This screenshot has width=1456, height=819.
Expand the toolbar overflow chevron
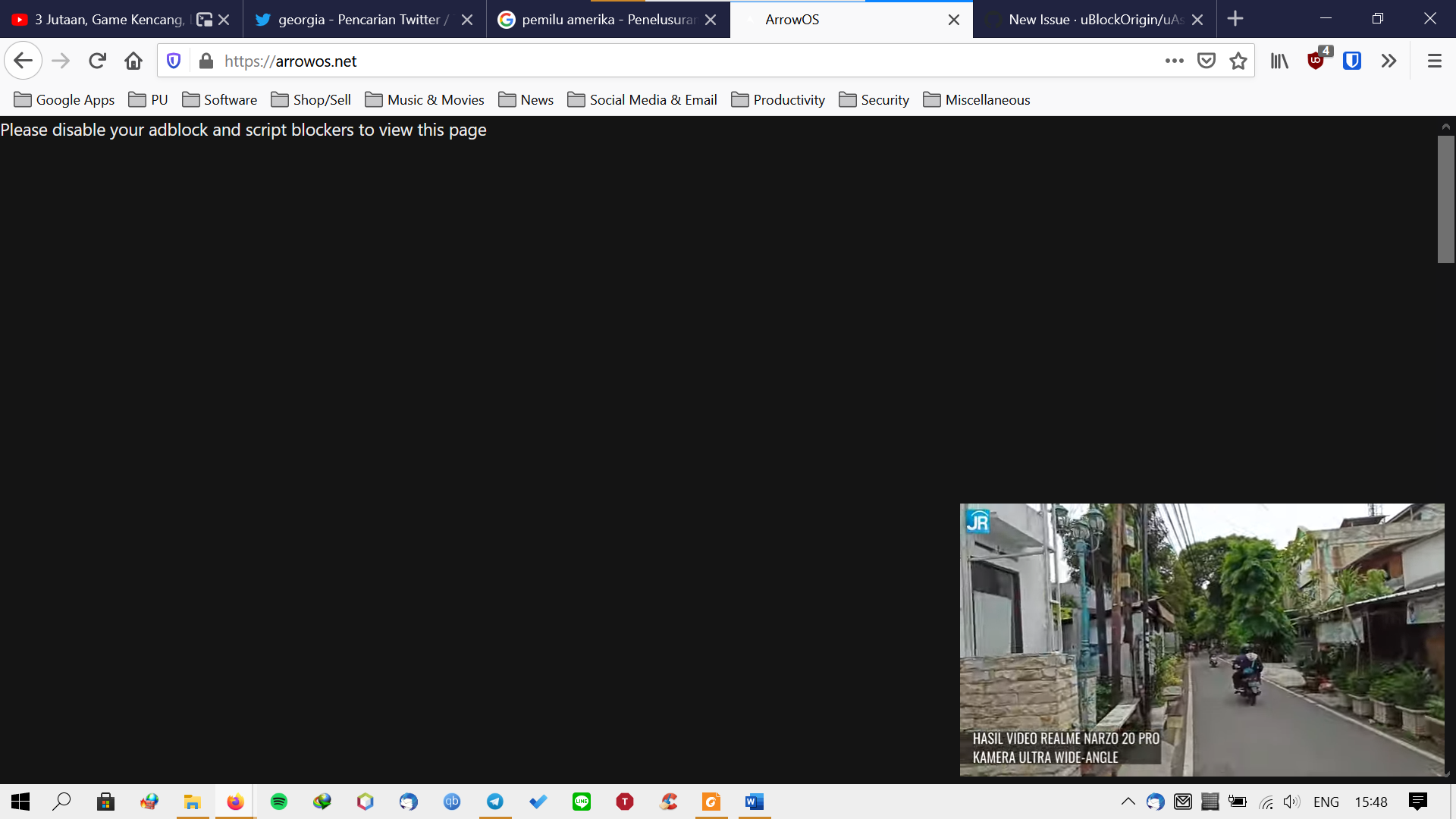(1389, 60)
